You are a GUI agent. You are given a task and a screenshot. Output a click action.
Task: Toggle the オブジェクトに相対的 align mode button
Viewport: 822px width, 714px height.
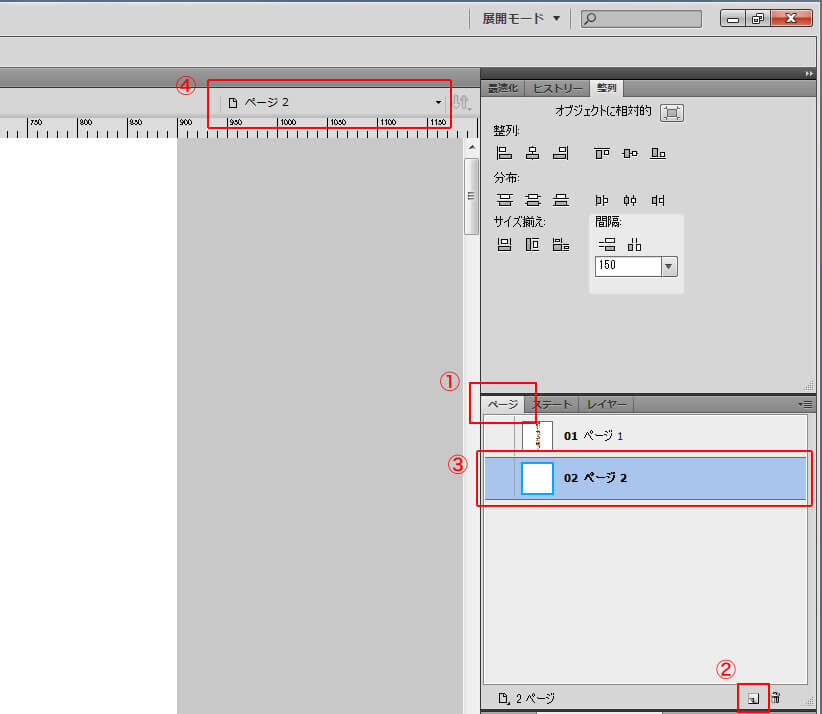[672, 112]
